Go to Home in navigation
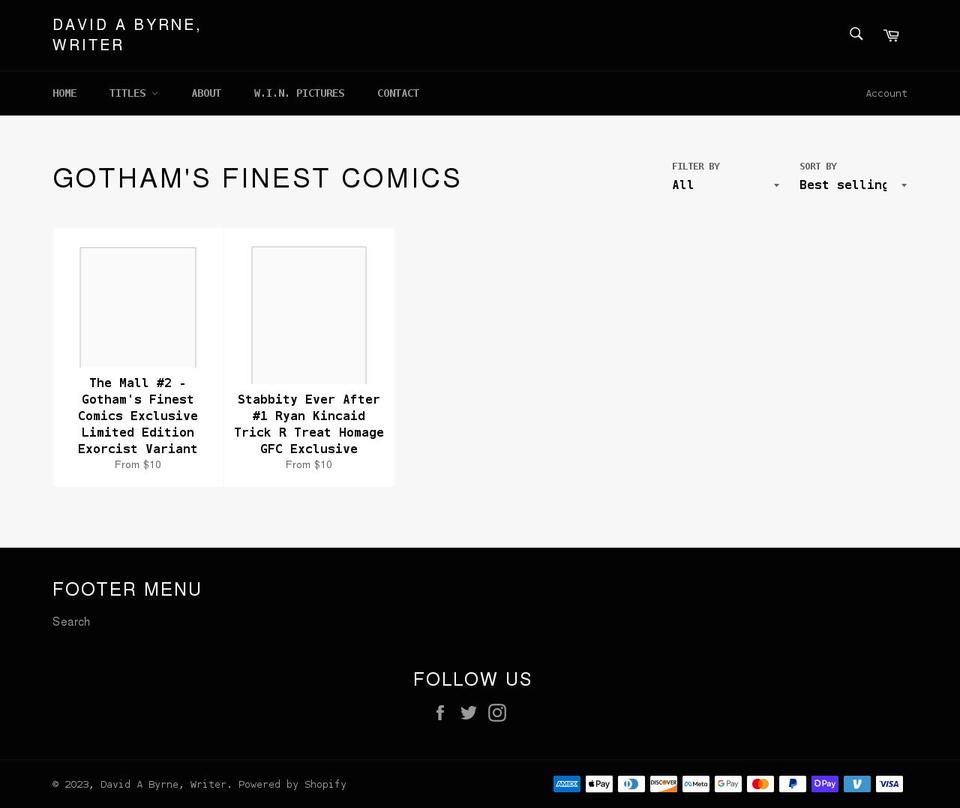960x808 pixels. point(64,93)
